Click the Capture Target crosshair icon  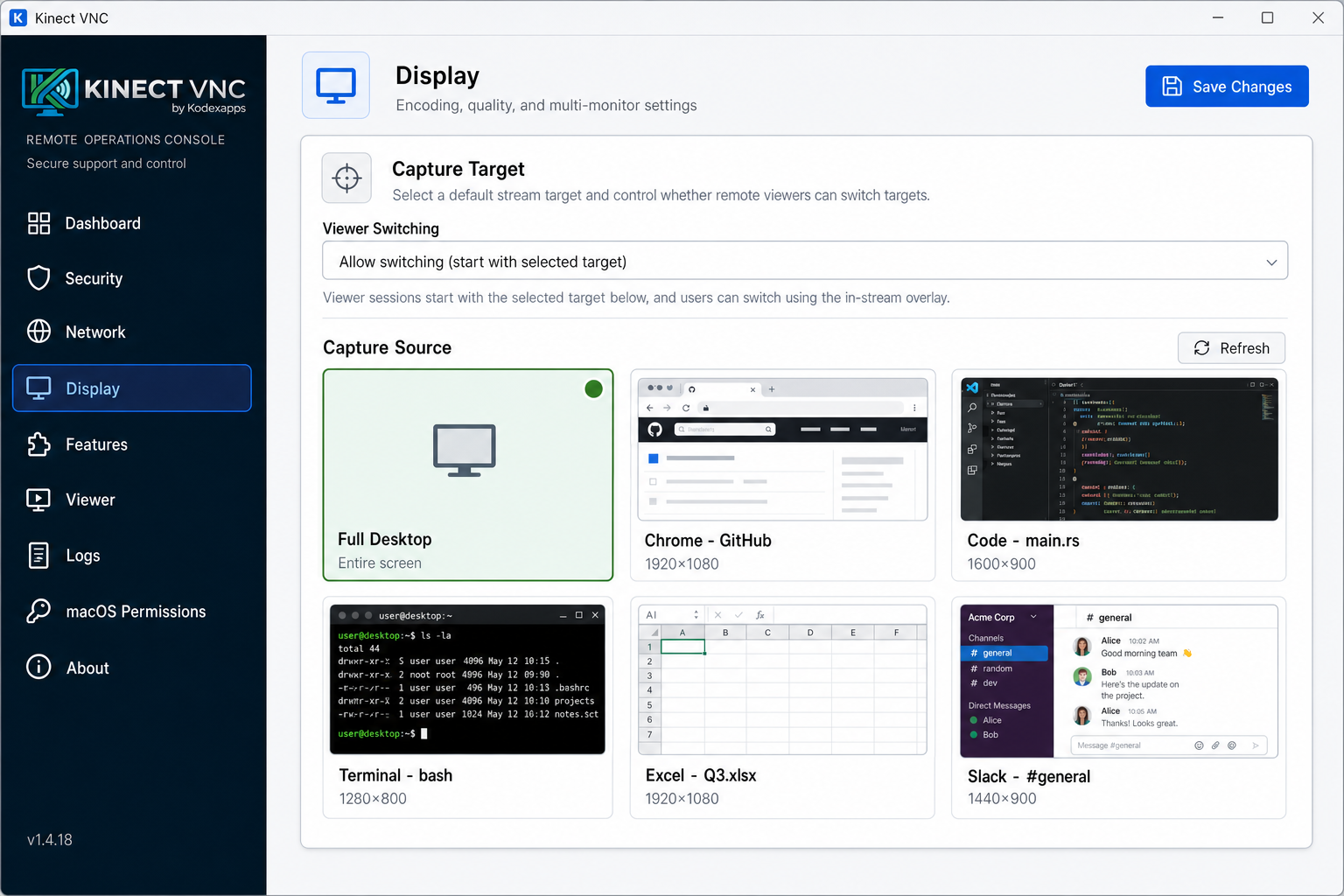346,178
